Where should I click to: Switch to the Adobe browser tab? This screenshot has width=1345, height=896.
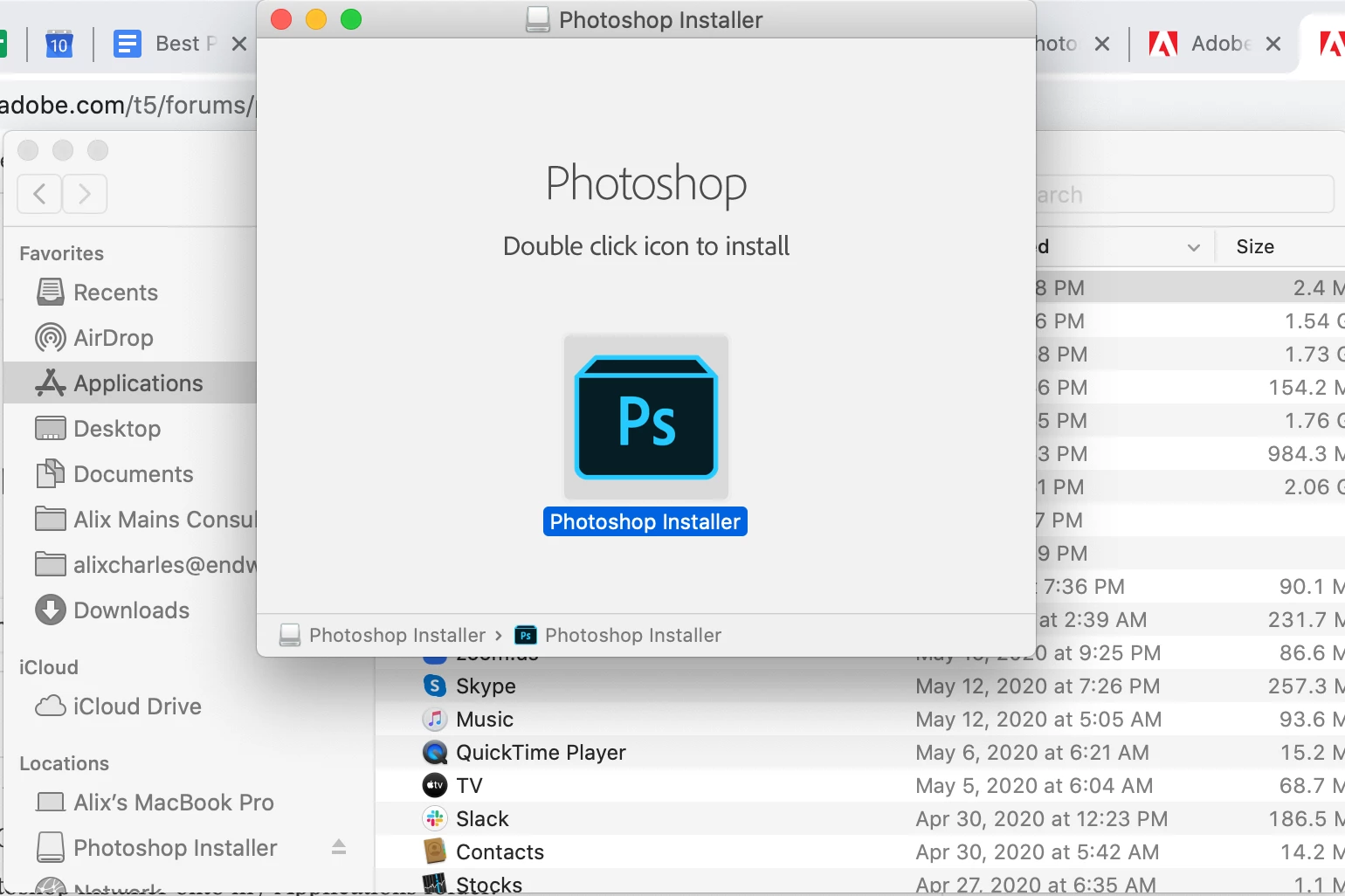[1200, 44]
